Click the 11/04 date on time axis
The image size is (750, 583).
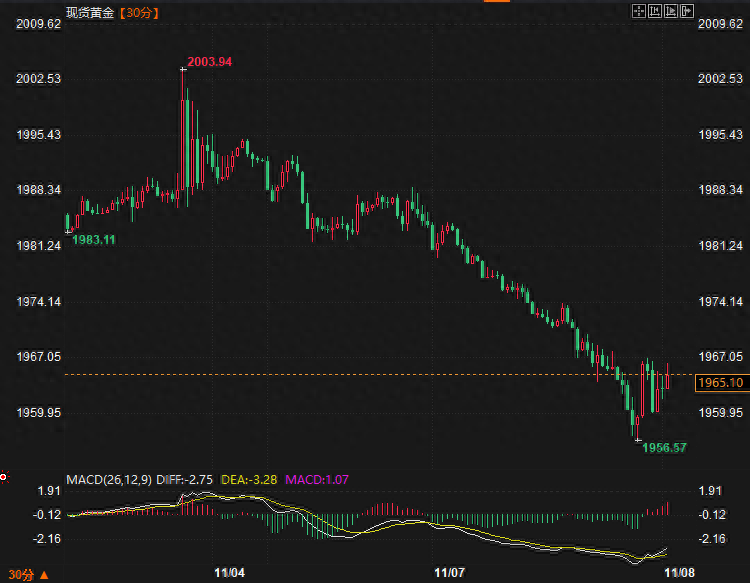[230, 573]
